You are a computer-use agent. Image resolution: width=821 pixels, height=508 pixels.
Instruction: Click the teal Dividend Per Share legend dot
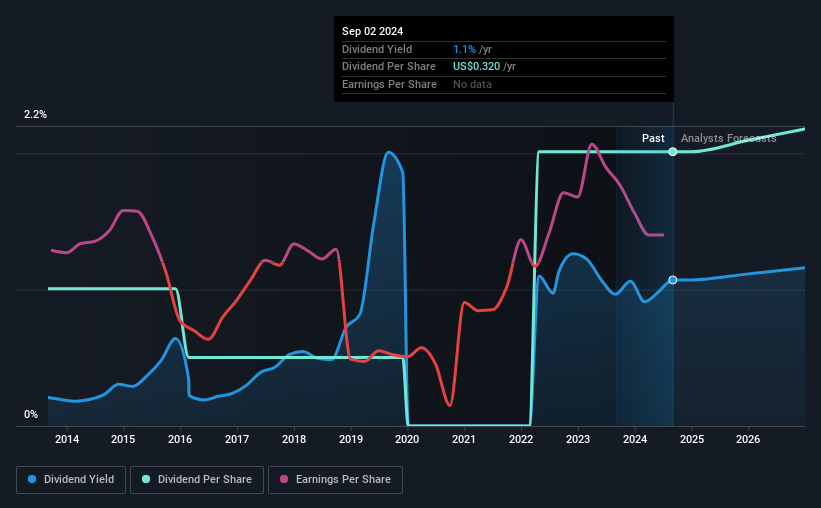[x=146, y=479]
